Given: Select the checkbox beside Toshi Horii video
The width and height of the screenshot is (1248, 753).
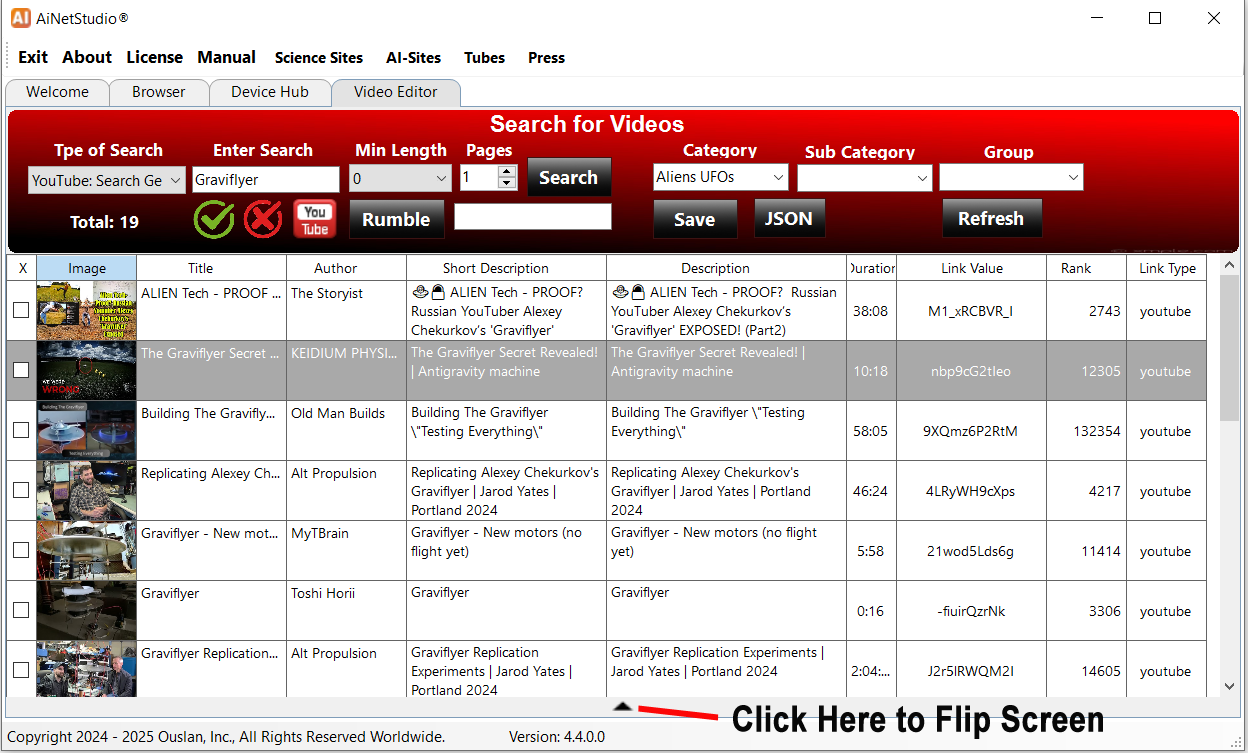Looking at the screenshot, I should 21,611.
